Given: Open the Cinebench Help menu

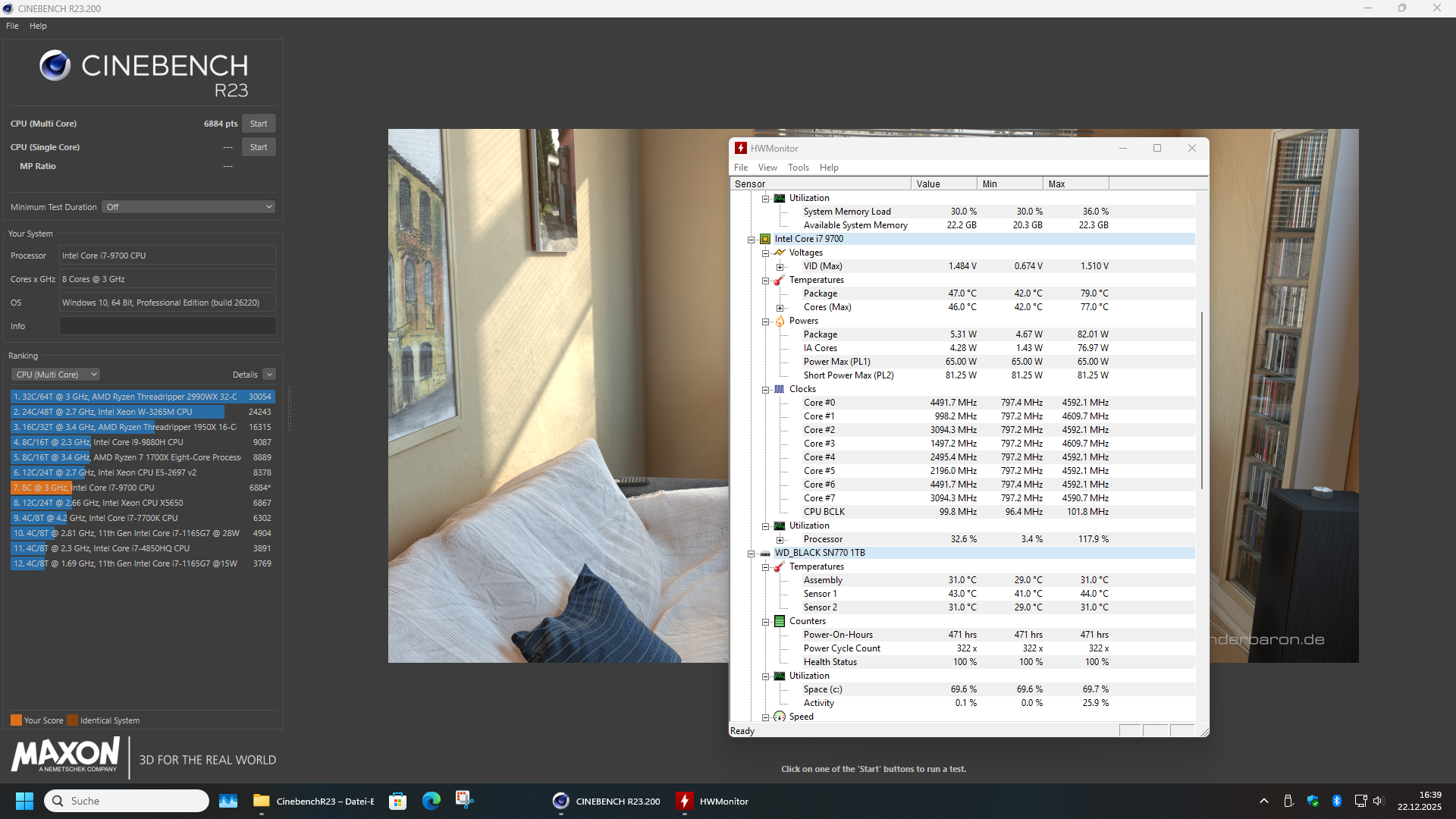Looking at the screenshot, I should tap(38, 26).
